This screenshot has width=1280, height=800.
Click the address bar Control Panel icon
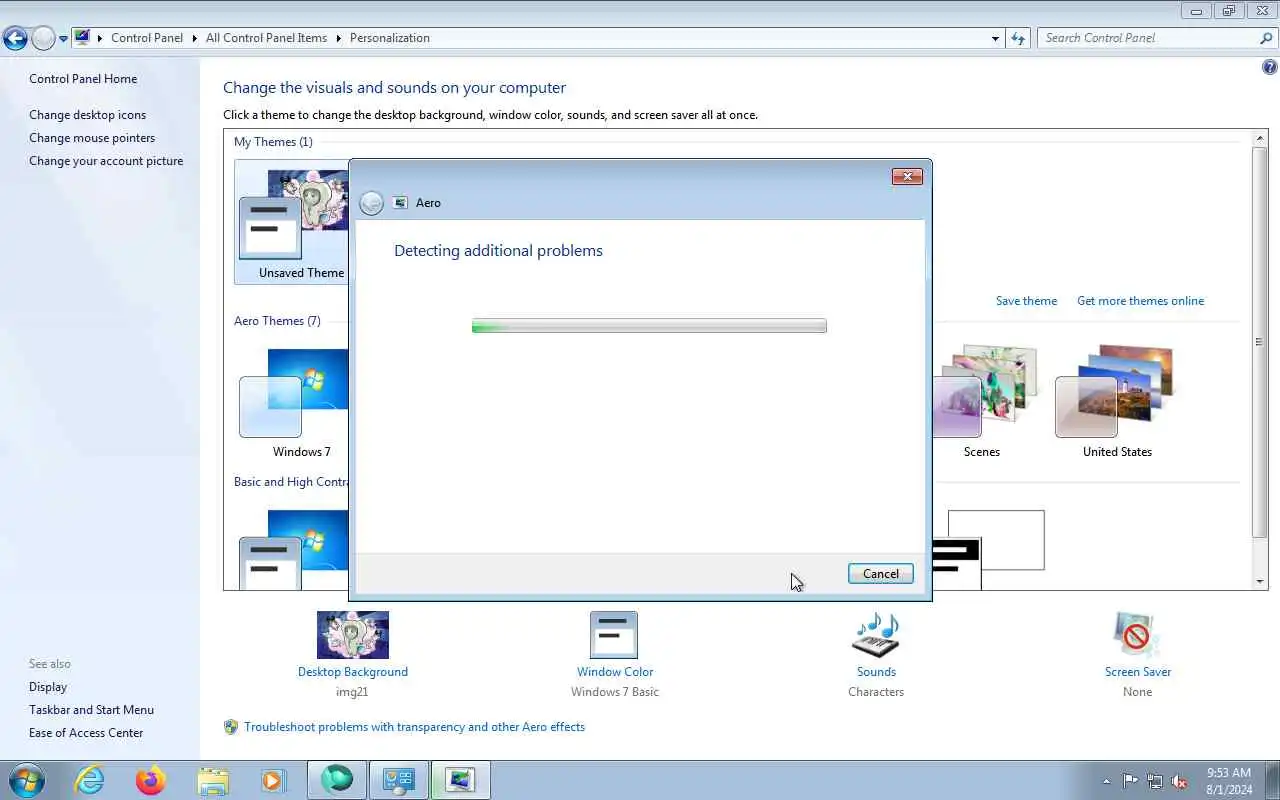[x=82, y=38]
